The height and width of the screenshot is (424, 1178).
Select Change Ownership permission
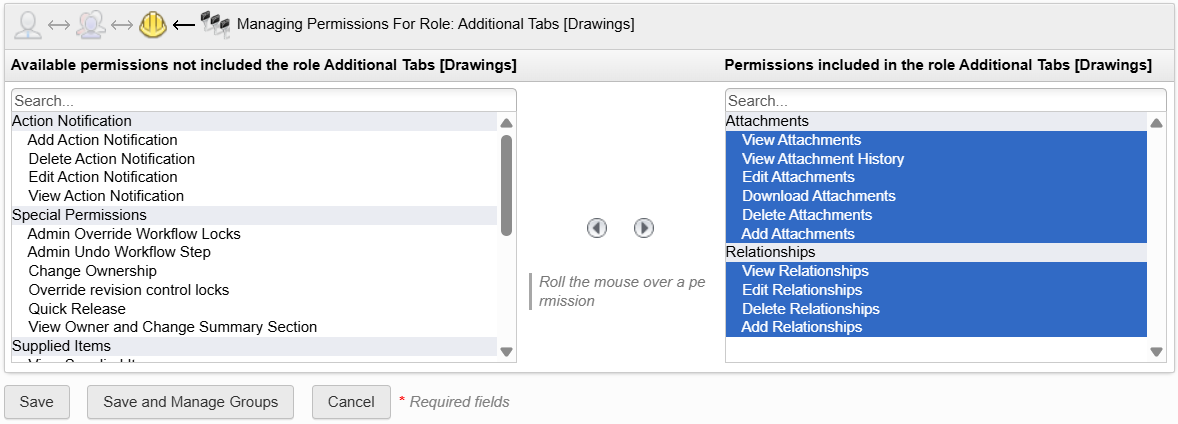(x=92, y=271)
